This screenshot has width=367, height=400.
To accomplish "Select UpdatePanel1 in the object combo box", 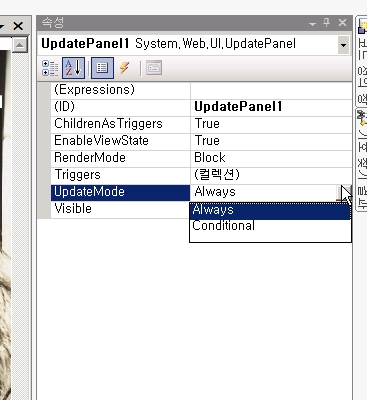I will (x=188, y=44).
